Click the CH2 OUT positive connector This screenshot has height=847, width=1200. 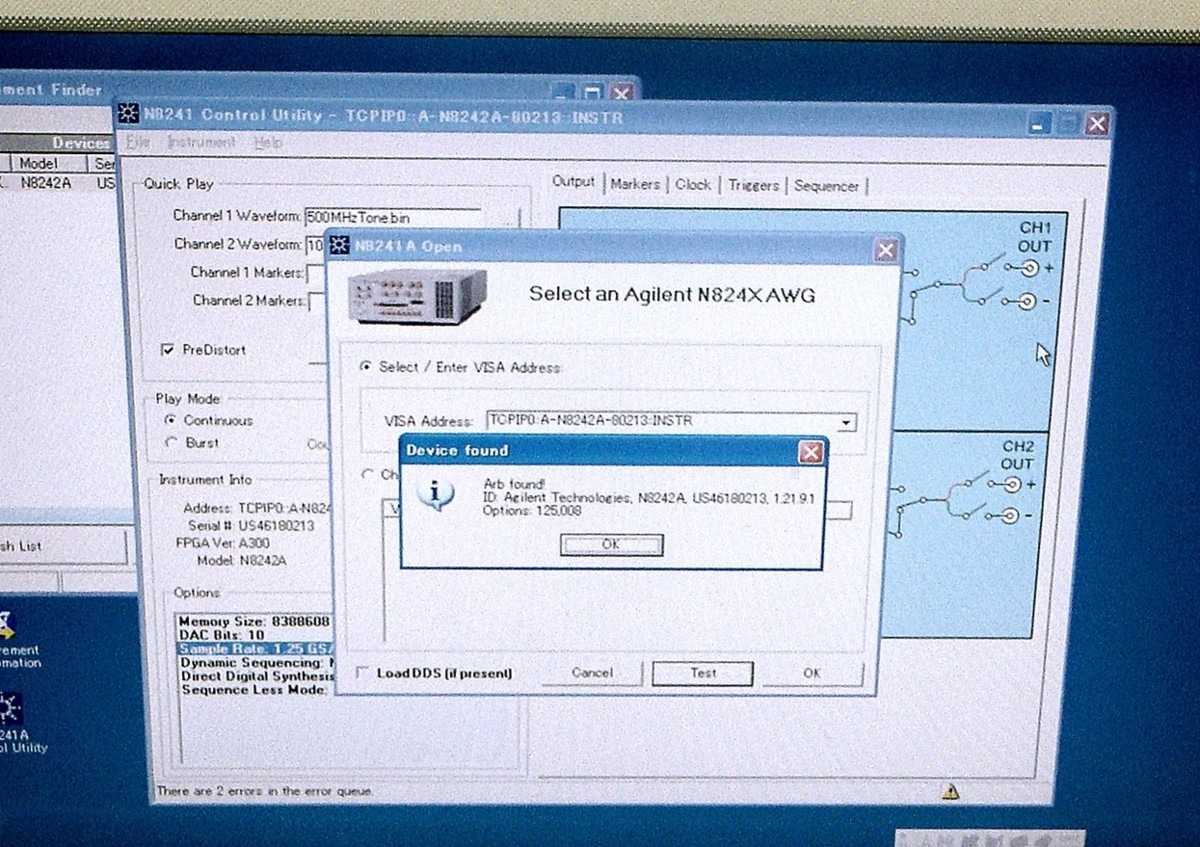point(1012,484)
